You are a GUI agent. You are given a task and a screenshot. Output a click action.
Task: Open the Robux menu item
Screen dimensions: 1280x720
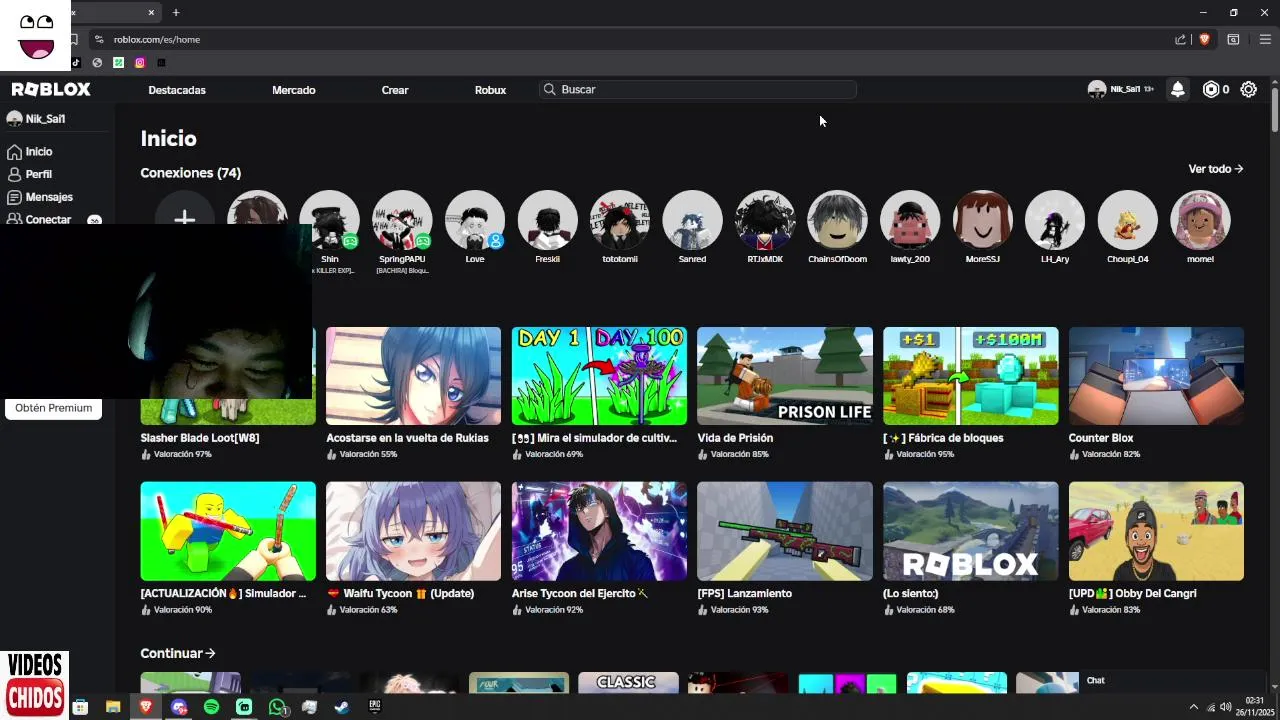click(490, 90)
